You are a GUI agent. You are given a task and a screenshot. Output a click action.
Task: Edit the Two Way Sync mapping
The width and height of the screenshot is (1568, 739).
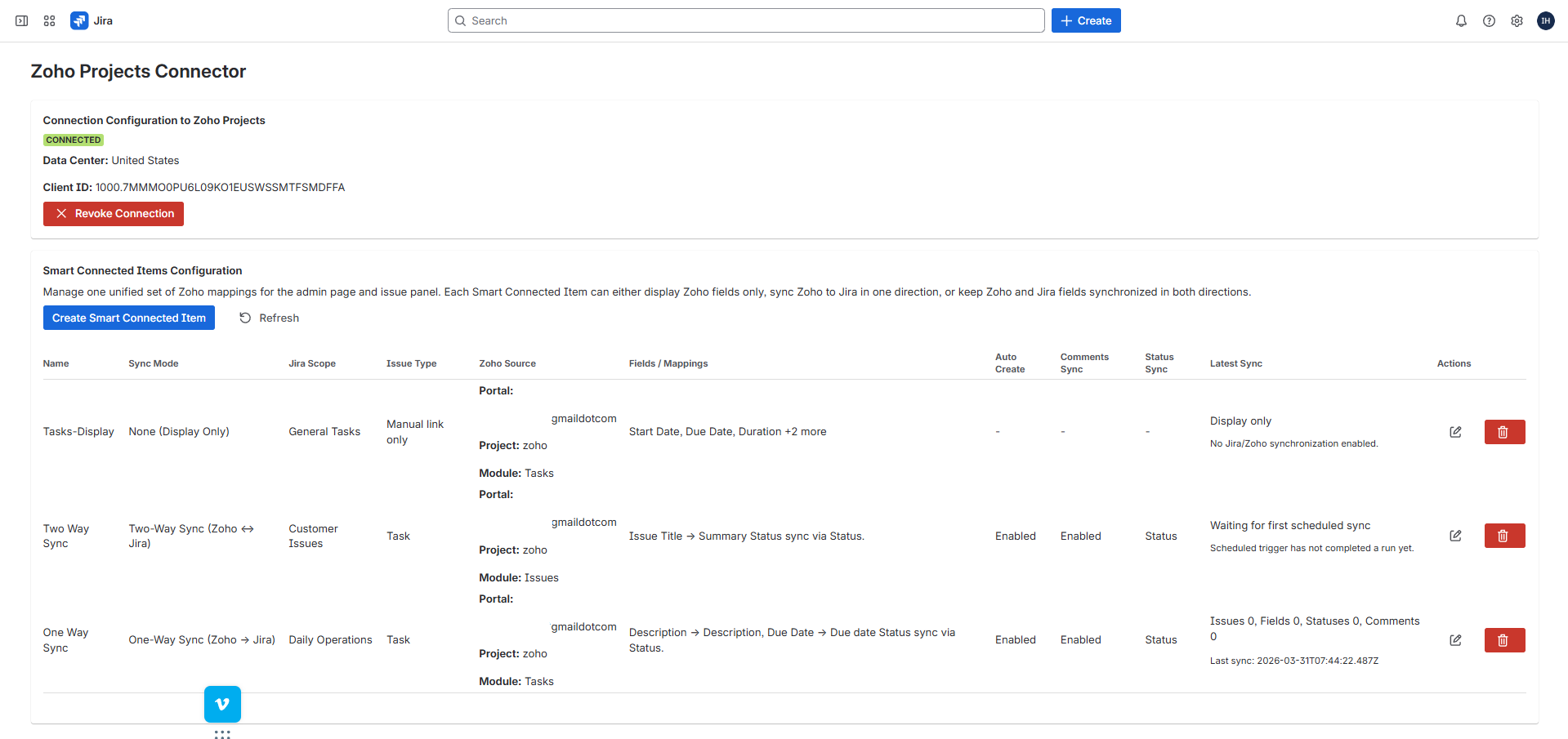(1455, 535)
